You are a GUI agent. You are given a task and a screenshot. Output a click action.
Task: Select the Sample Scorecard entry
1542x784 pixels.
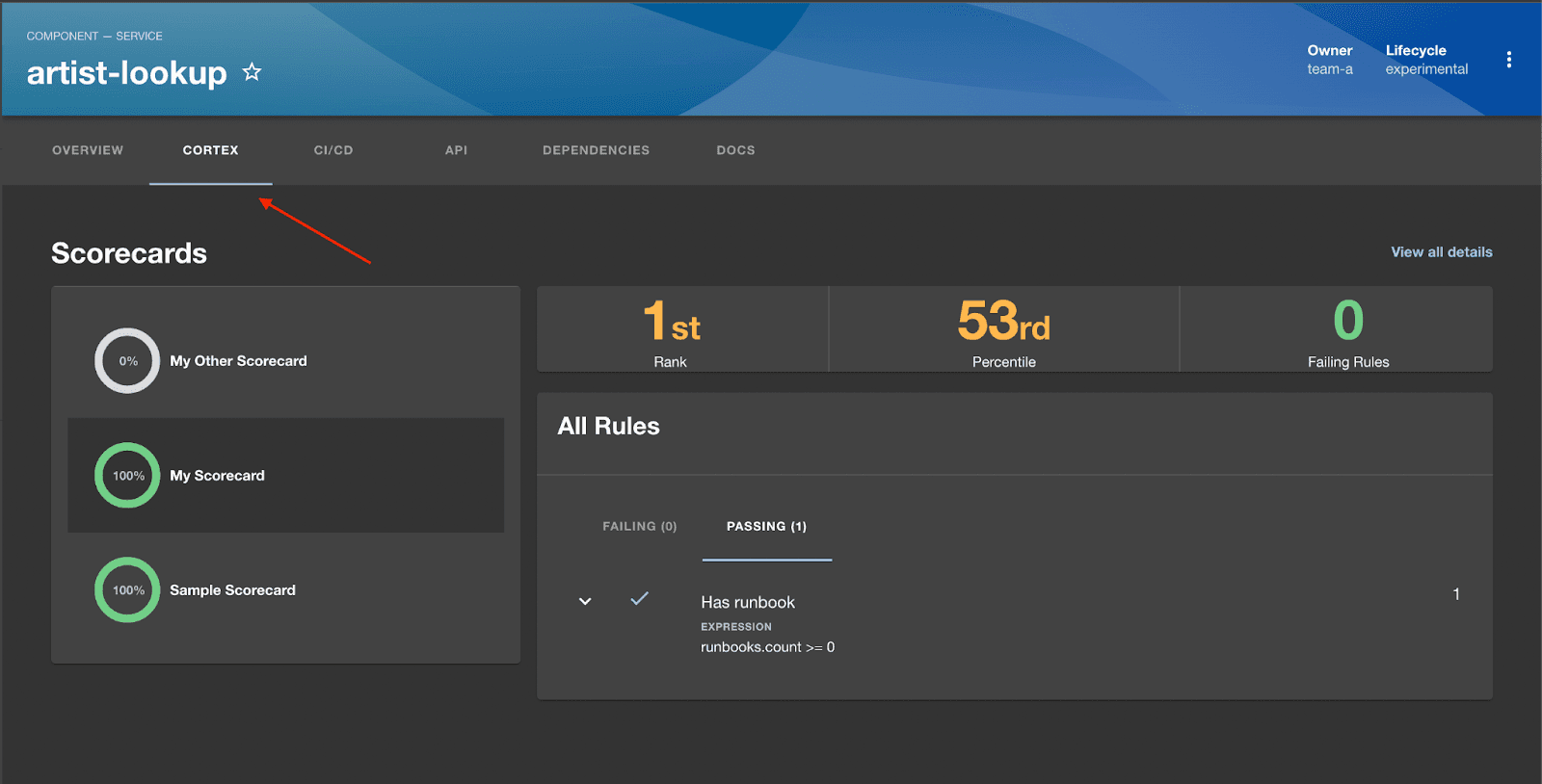pyautogui.click(x=285, y=590)
